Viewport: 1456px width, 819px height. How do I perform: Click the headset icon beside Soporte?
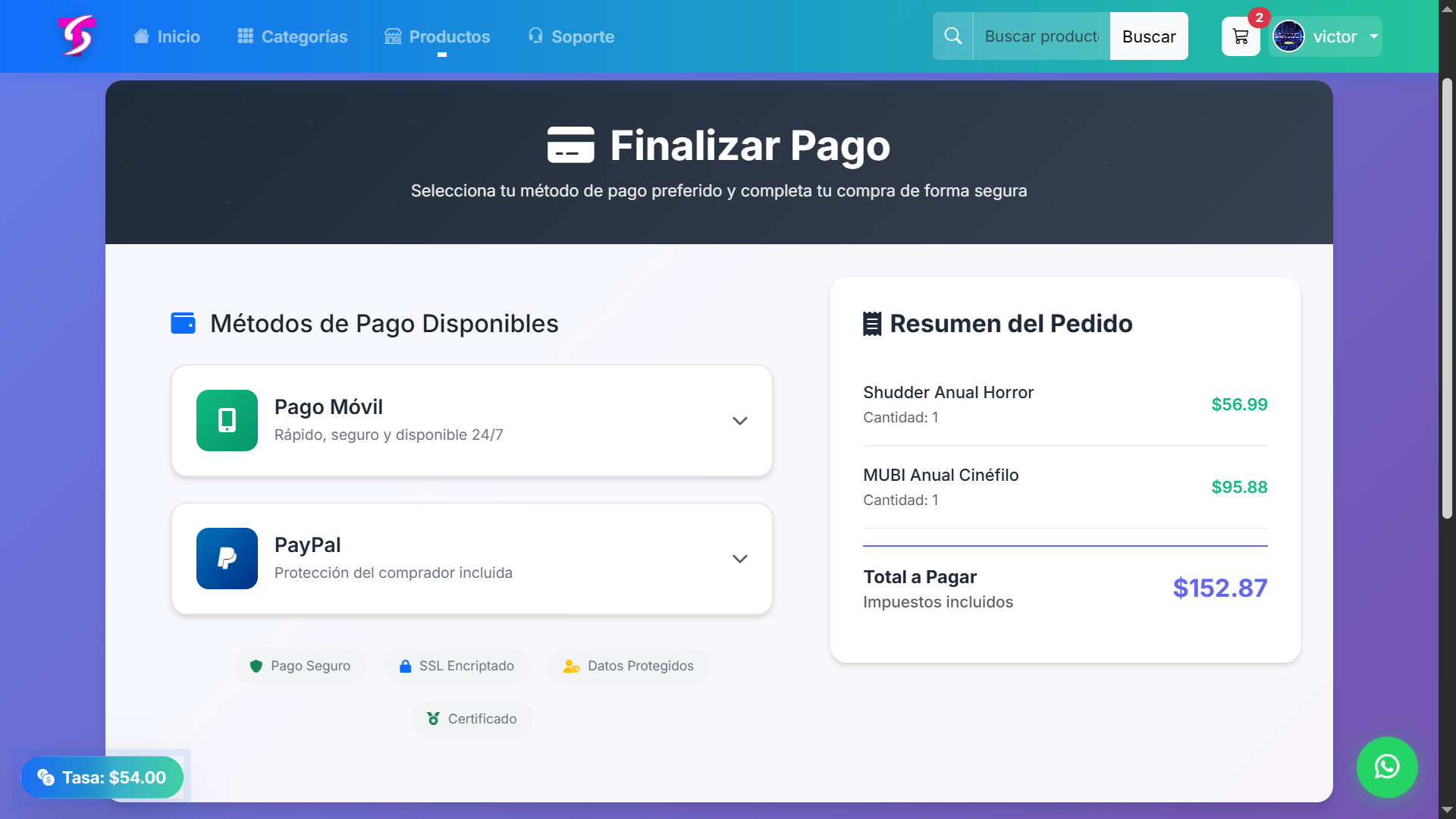click(x=535, y=36)
